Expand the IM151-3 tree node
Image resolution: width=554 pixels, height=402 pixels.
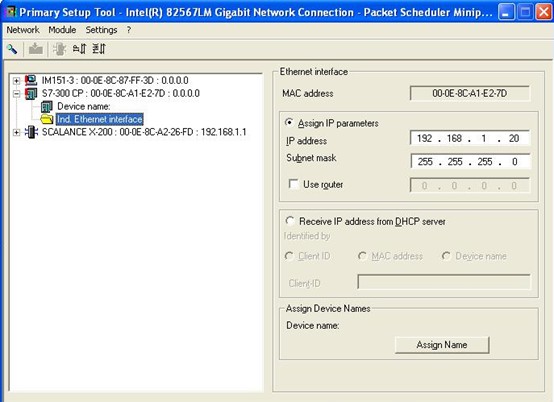pos(16,81)
